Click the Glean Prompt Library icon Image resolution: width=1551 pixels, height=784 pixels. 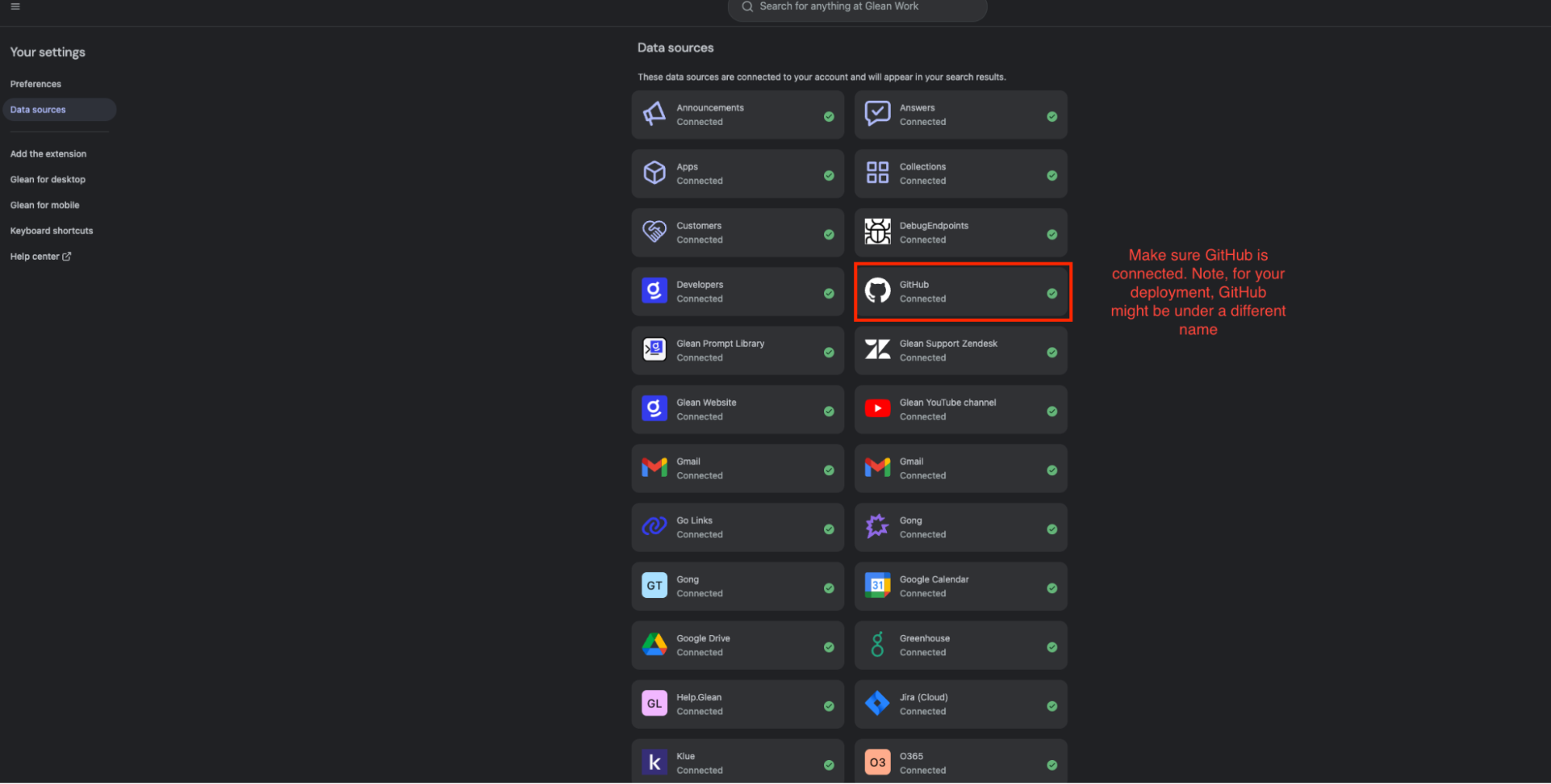point(654,350)
